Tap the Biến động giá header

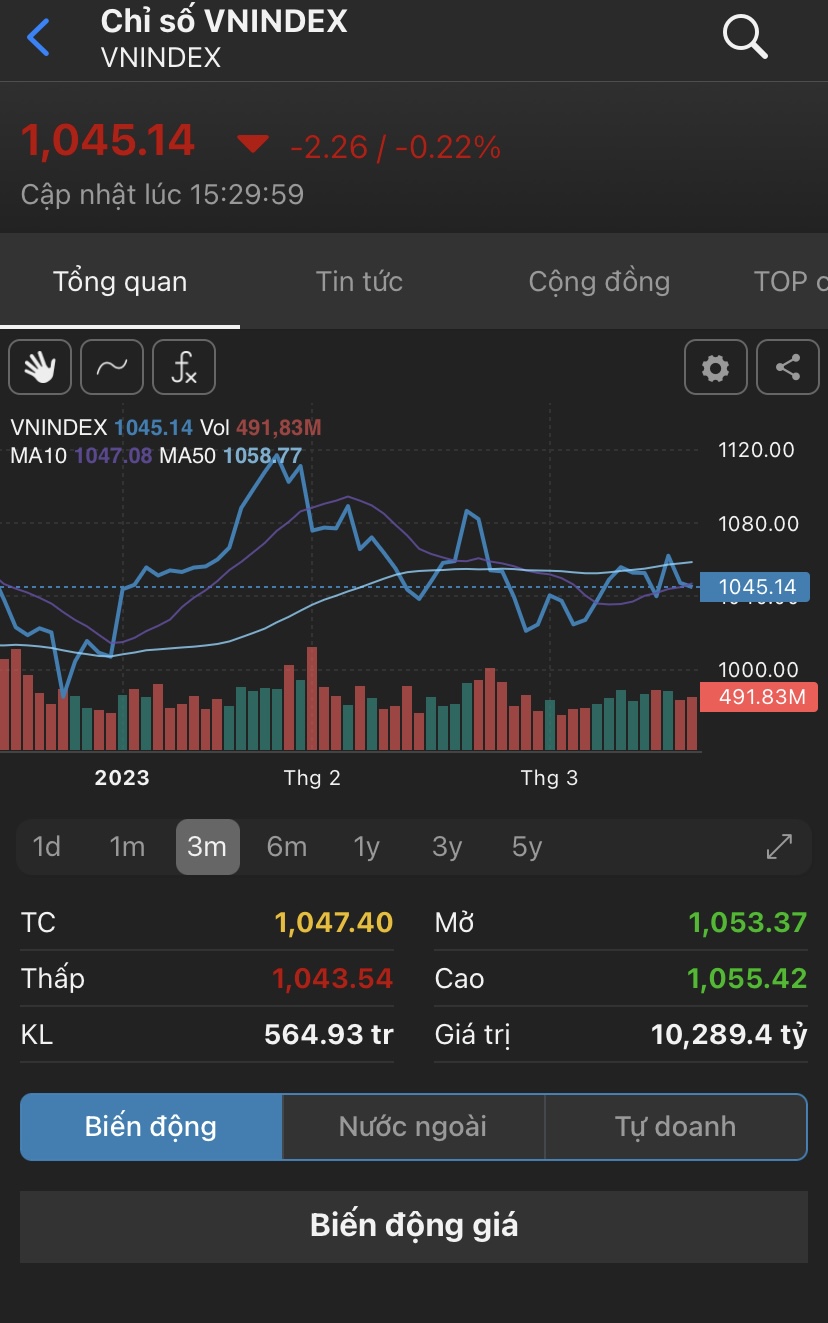tap(414, 1226)
